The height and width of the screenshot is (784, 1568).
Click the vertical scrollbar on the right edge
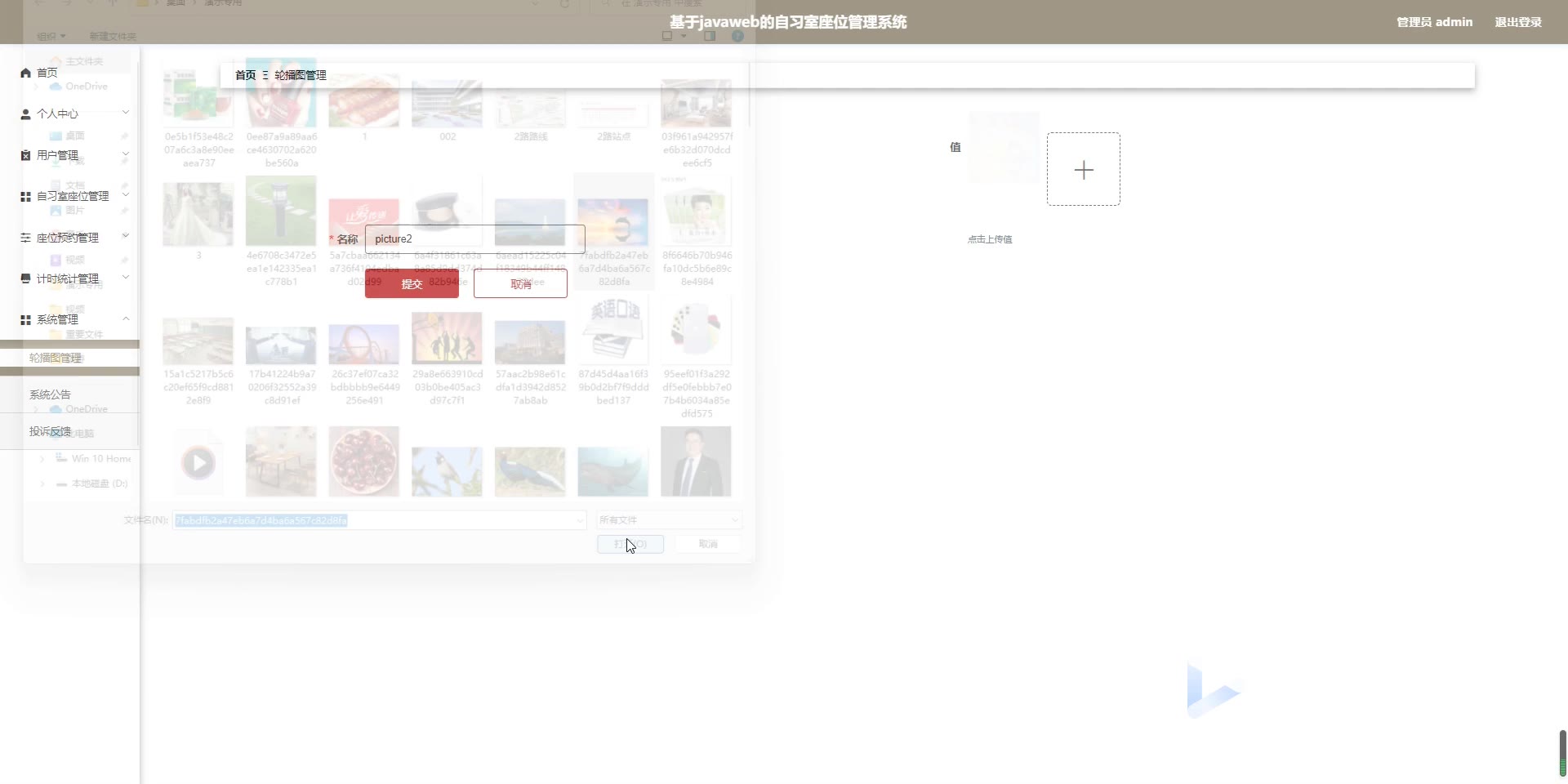coord(1563,753)
